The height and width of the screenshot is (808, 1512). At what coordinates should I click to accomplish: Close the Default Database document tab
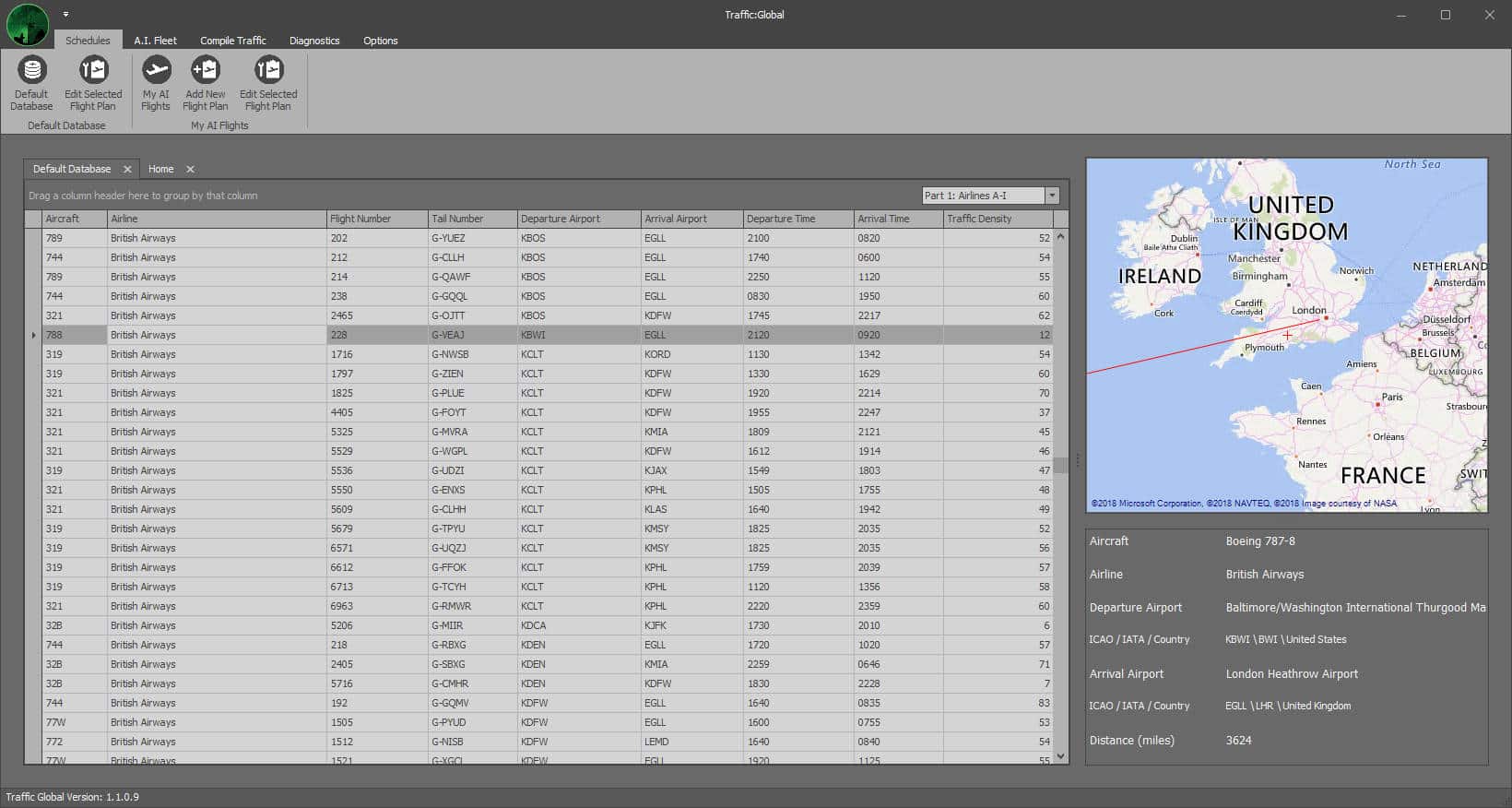point(127,170)
